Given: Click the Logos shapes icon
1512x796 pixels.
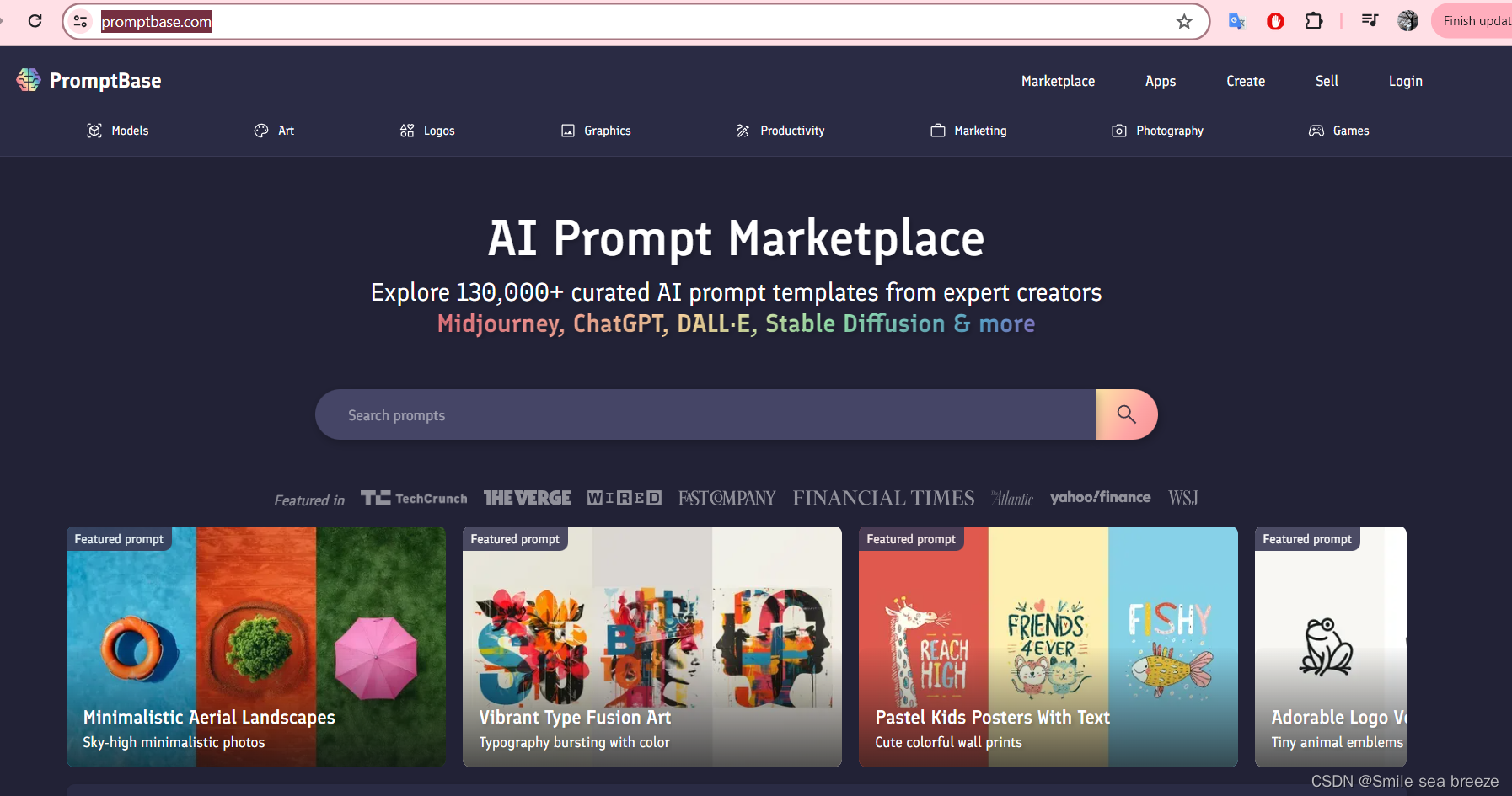Looking at the screenshot, I should [407, 131].
